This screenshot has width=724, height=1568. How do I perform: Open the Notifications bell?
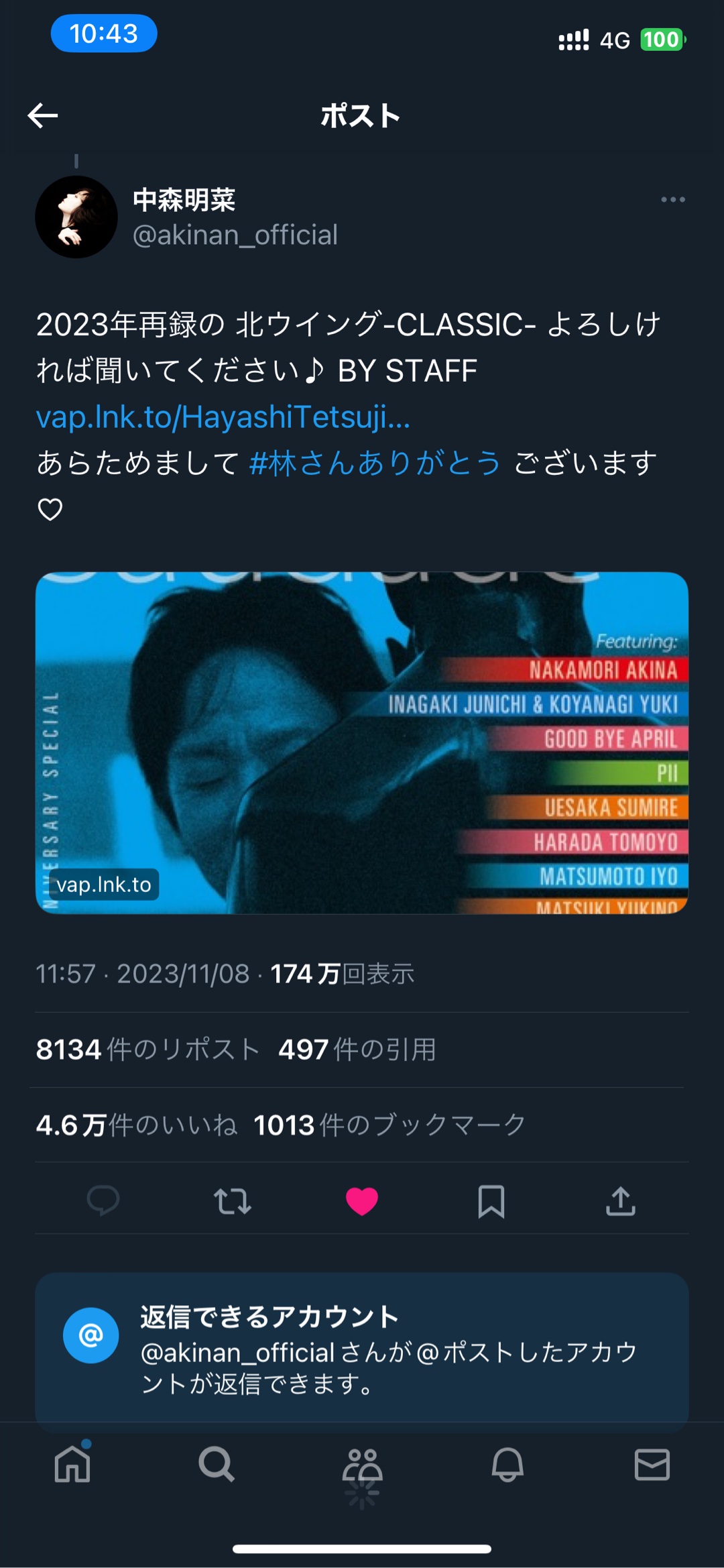[x=507, y=1463]
